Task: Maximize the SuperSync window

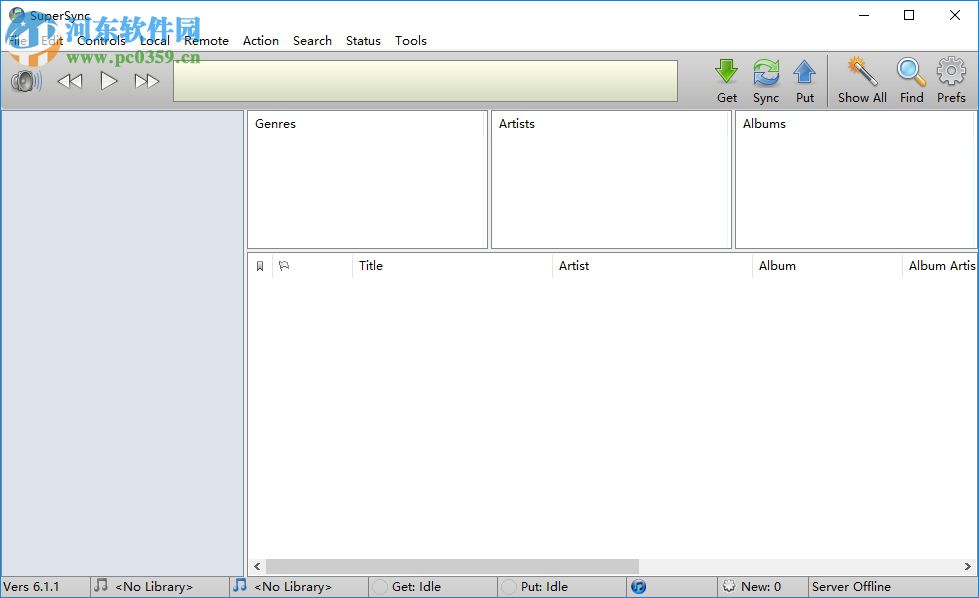Action: pos(909,15)
